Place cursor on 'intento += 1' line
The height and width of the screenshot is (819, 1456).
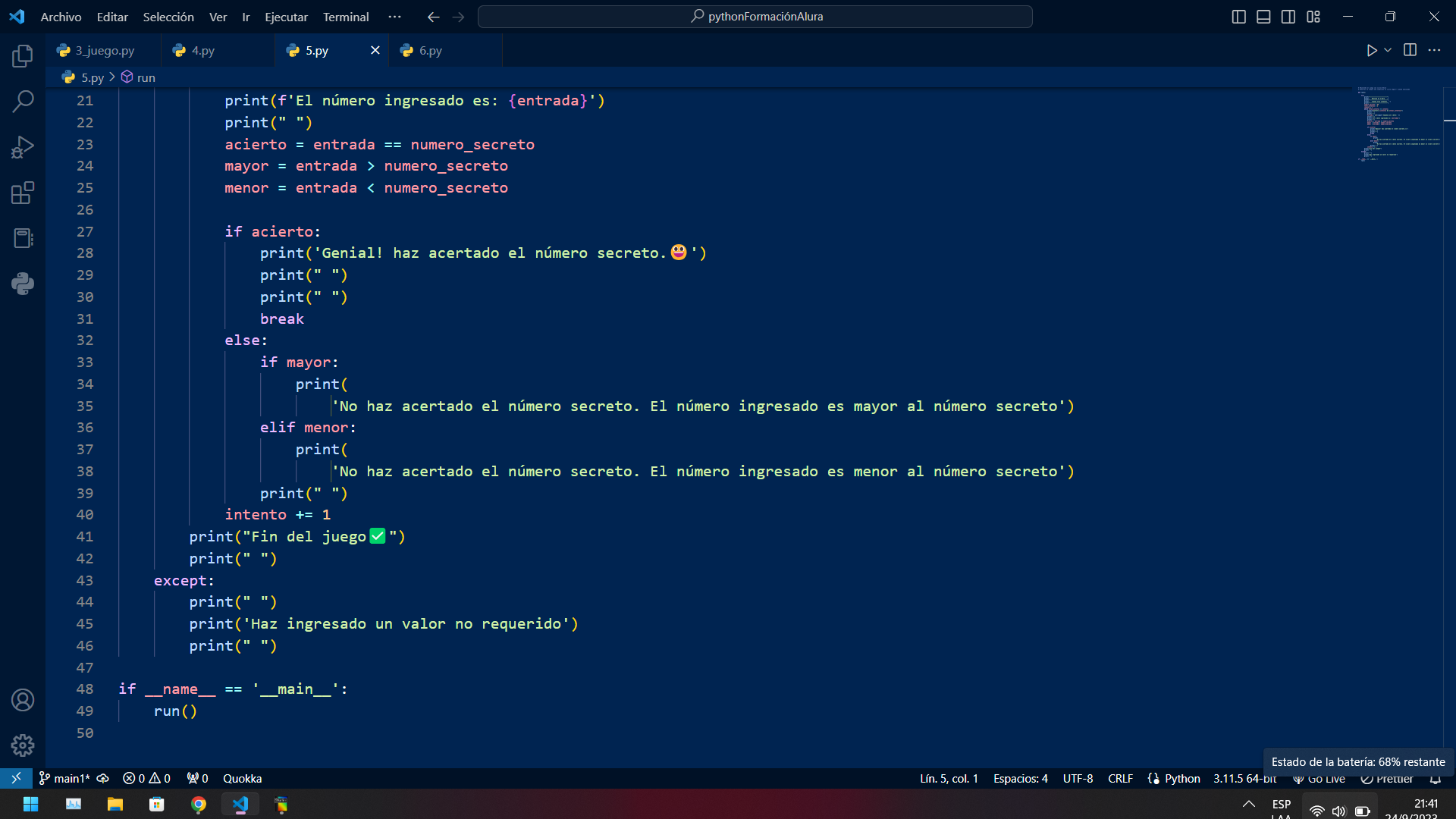(x=278, y=515)
